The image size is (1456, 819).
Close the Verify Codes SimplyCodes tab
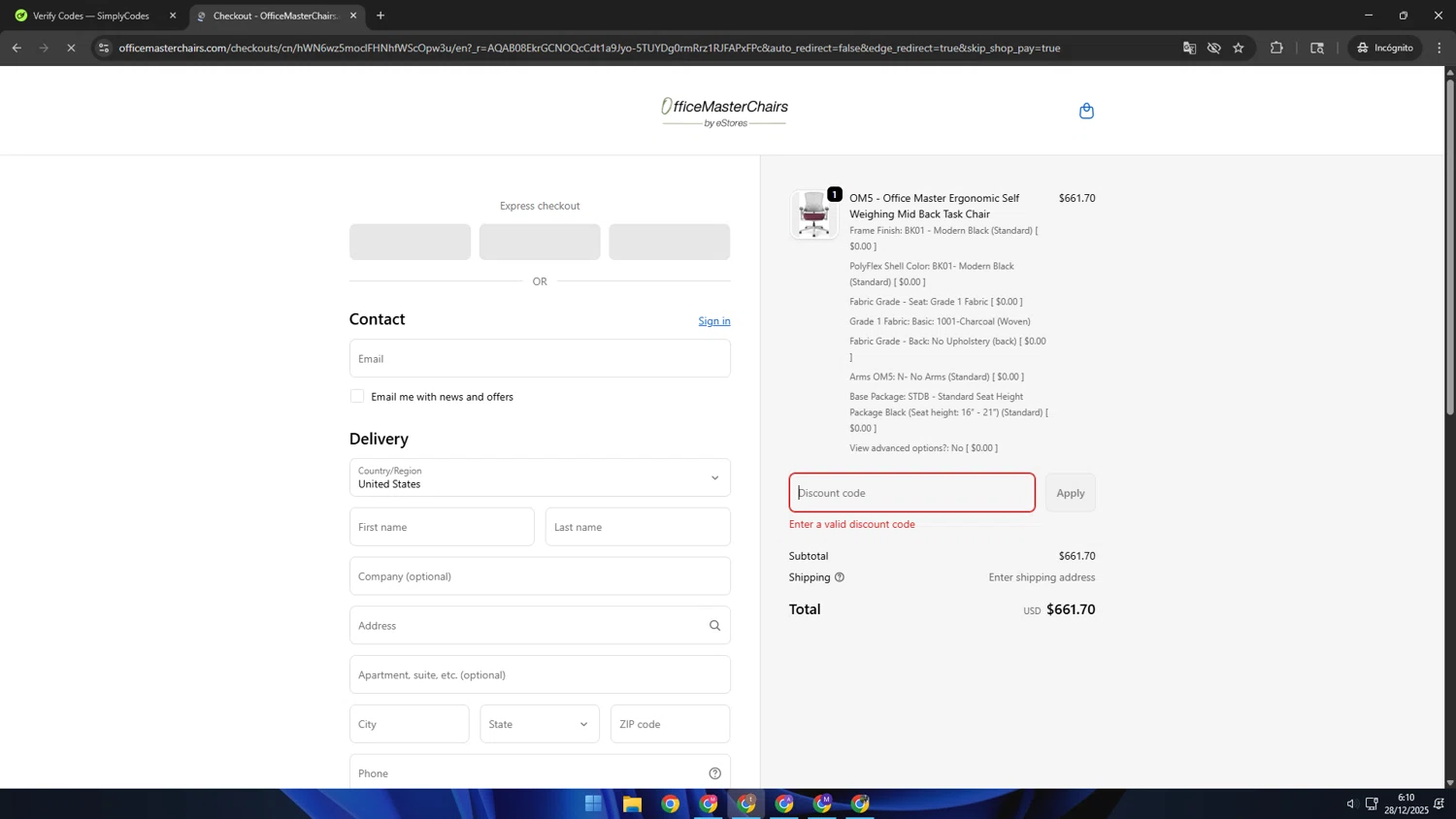[173, 16]
